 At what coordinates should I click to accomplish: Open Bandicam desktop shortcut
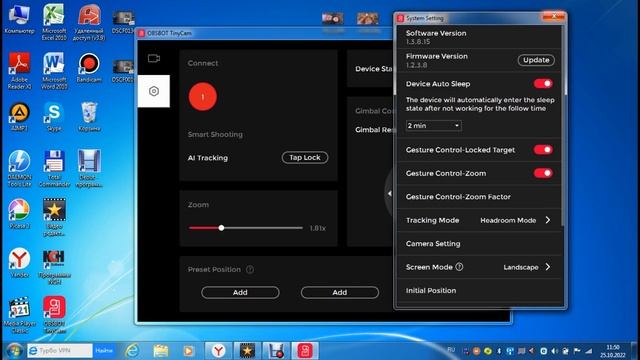coord(89,67)
